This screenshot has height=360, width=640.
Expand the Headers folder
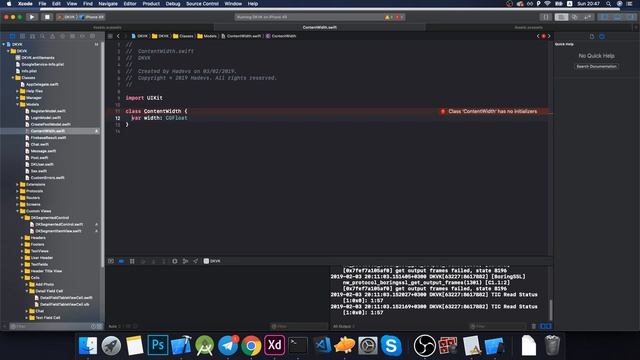click(22, 238)
